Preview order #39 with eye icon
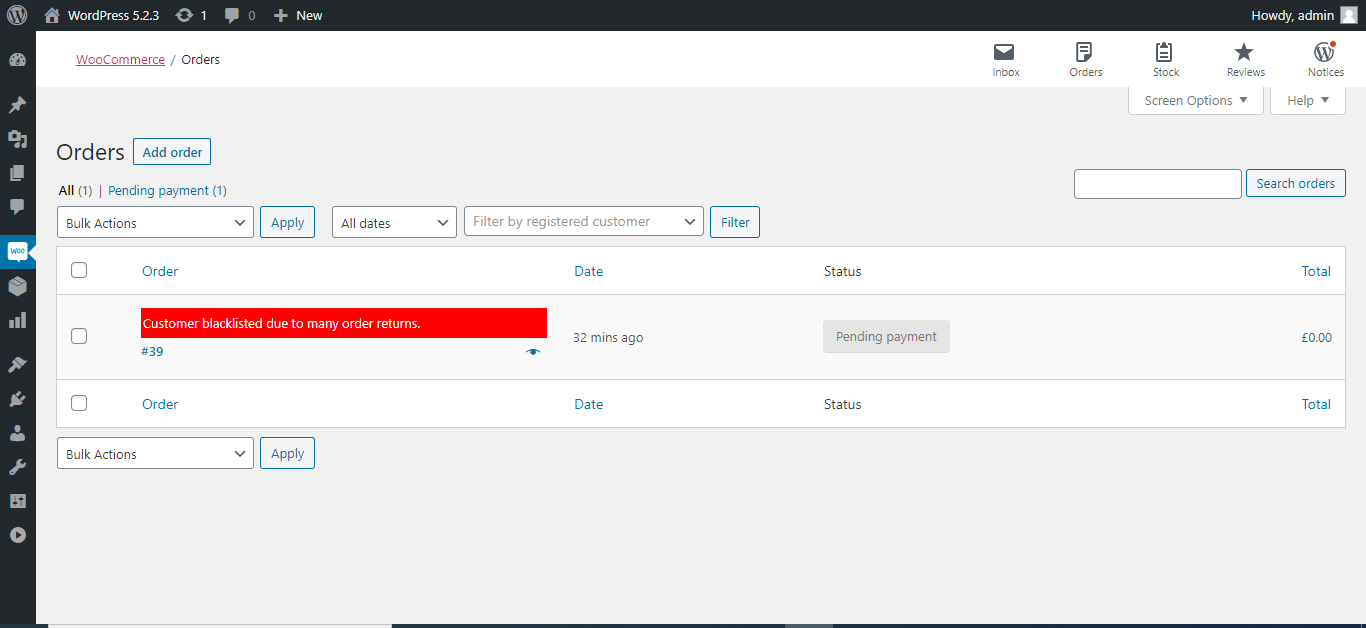This screenshot has height=628, width=1366. 533,352
